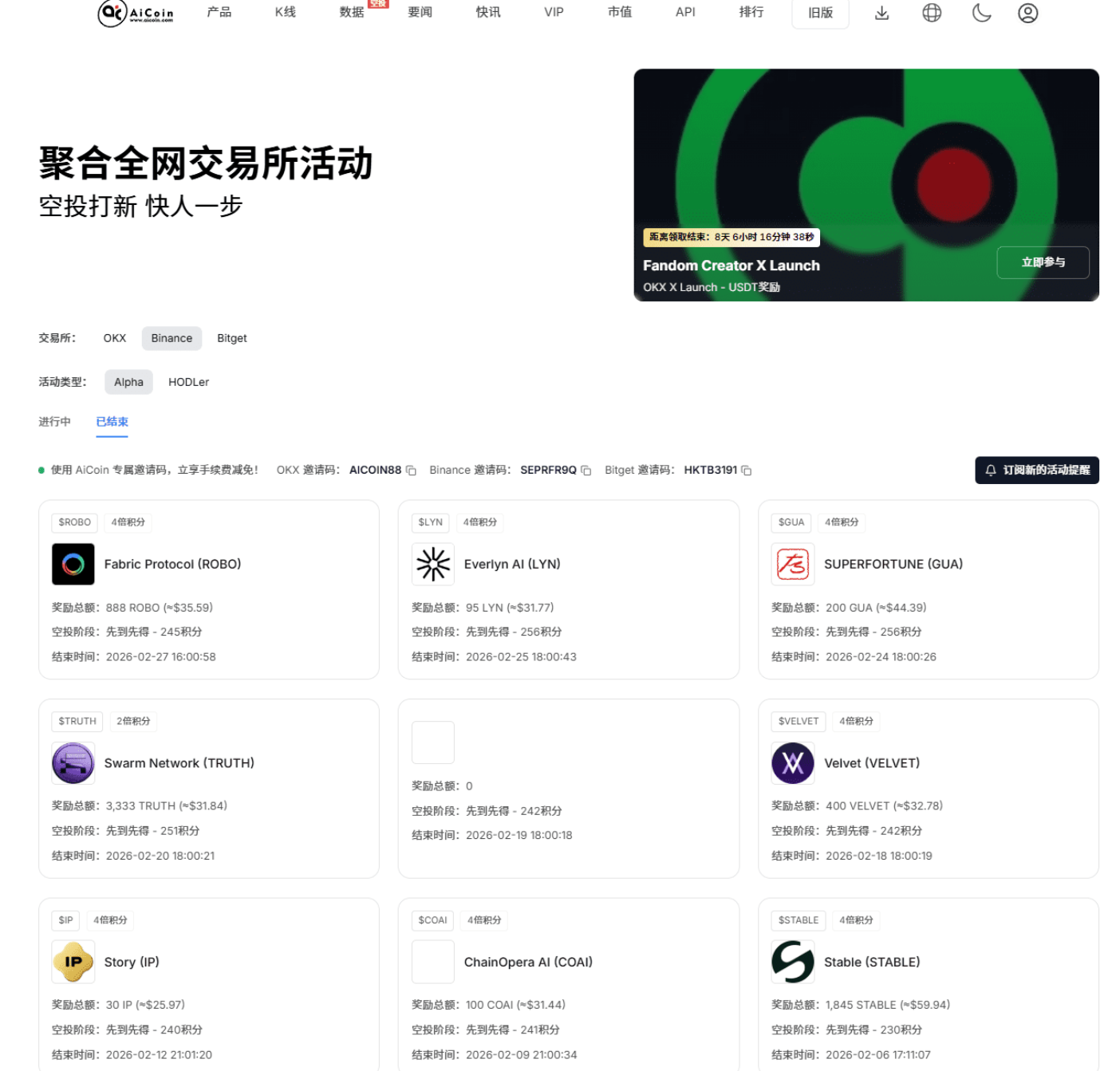Screen dimensions: 1120x1071
Task: Select the OKX exchange filter
Action: [x=114, y=338]
